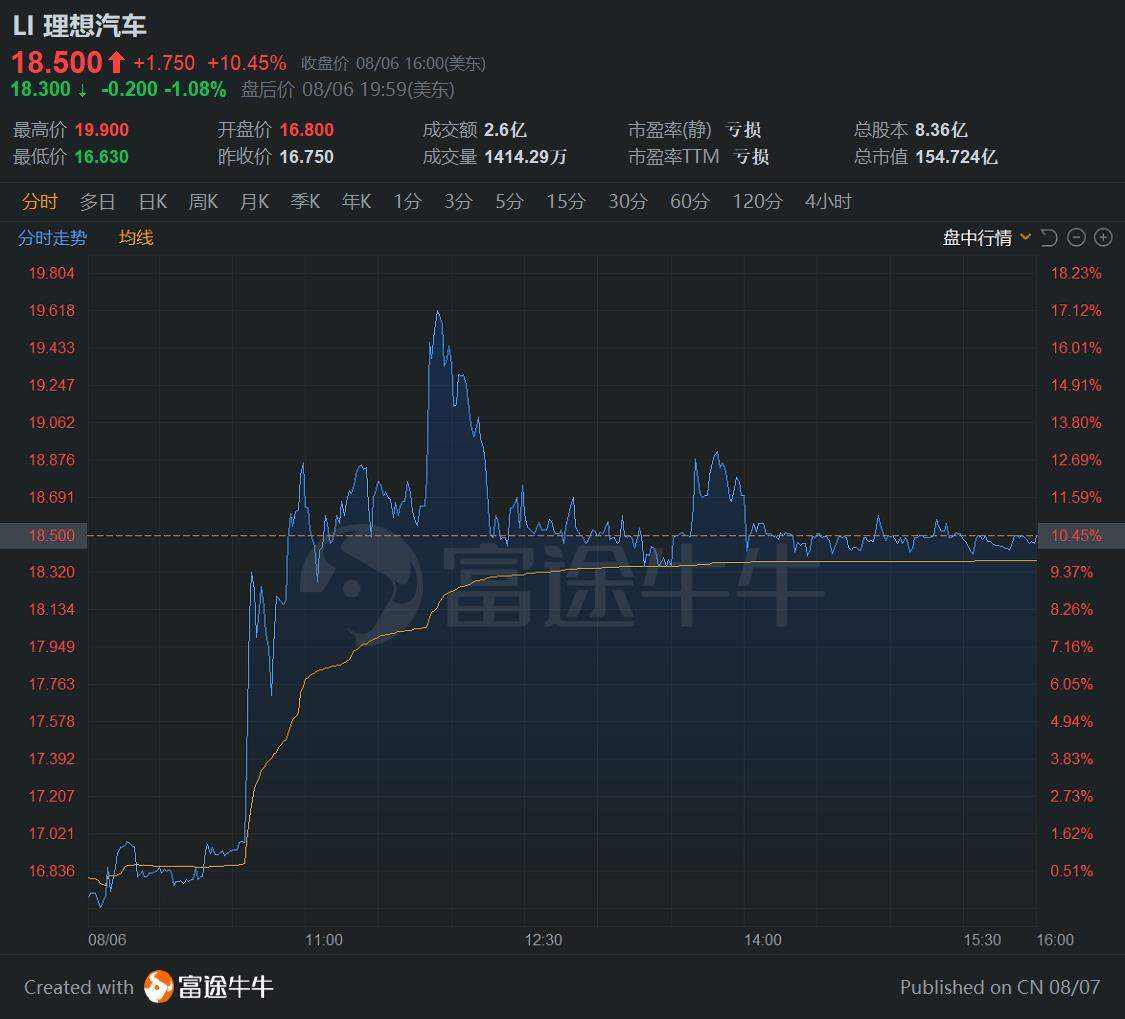This screenshot has height=1019, width=1125.
Task: Select the 3分 interval tab
Action: point(458,202)
